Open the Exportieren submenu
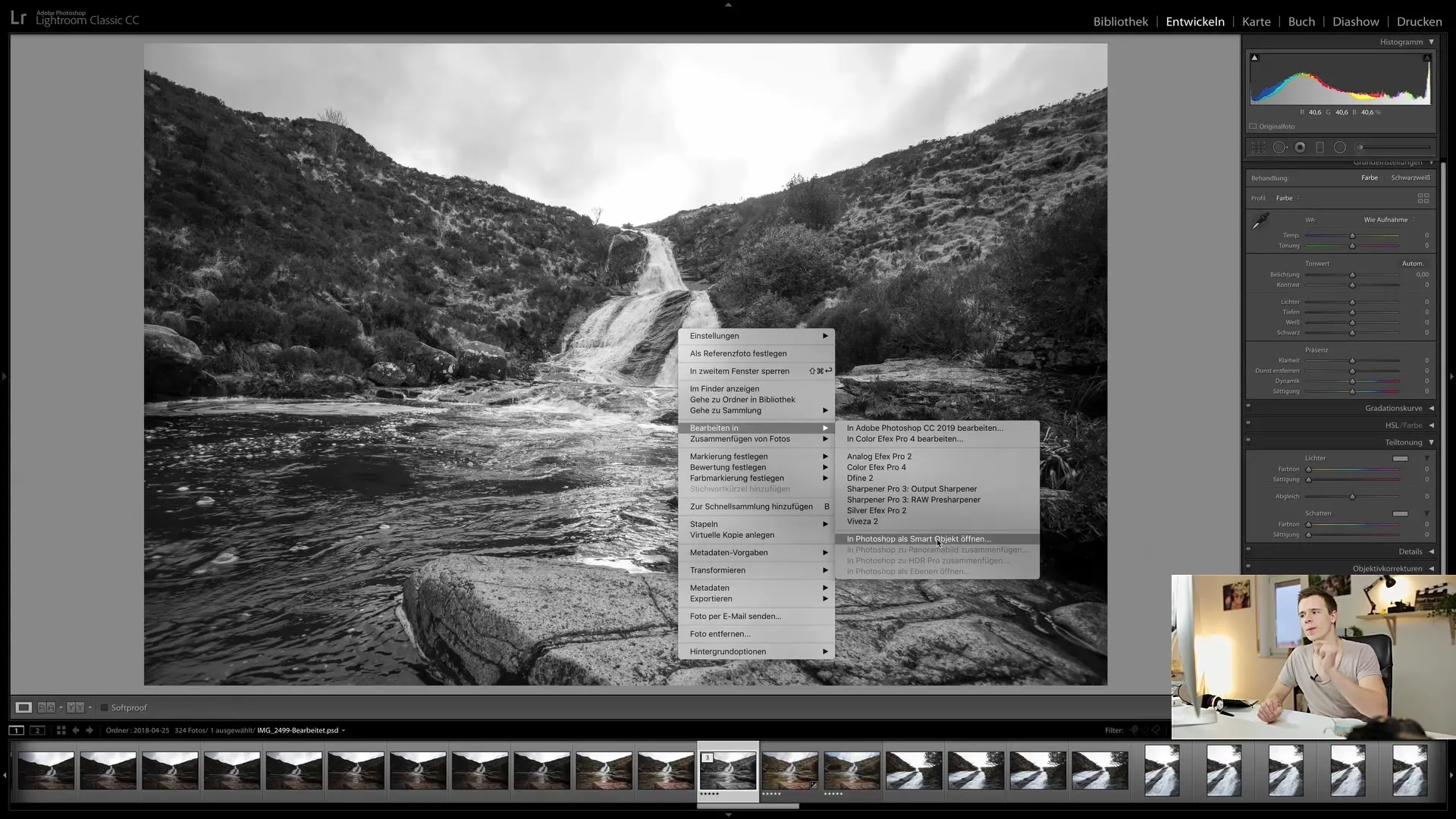Viewport: 1456px width, 819px height. click(x=757, y=599)
